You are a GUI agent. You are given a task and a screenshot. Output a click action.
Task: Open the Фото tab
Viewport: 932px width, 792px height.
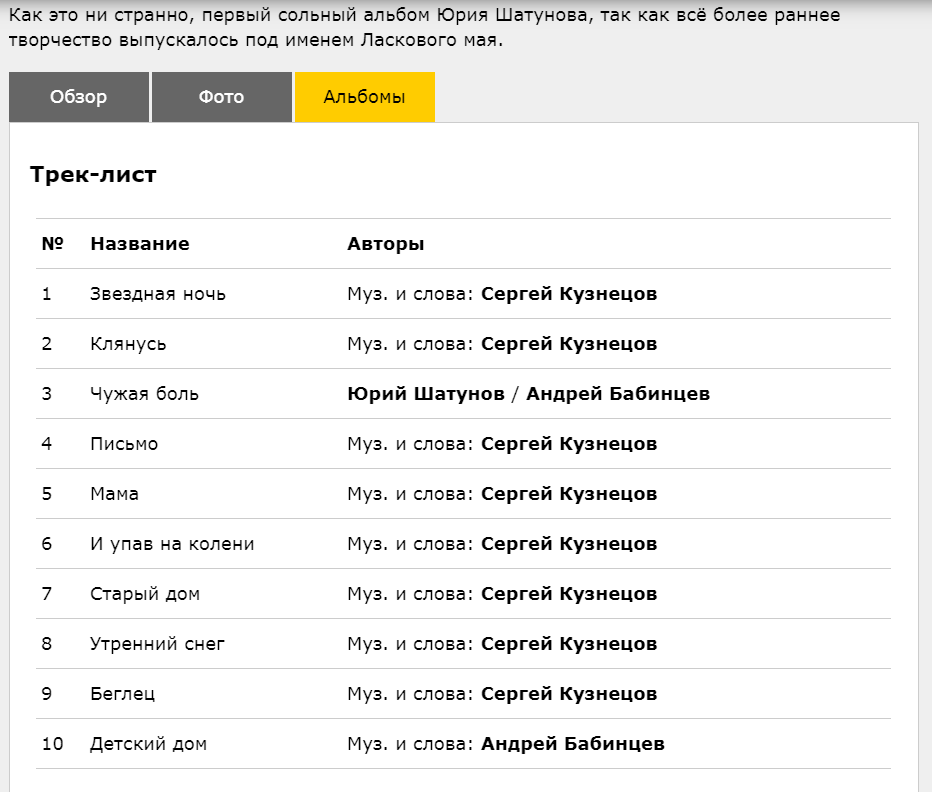pos(222,97)
